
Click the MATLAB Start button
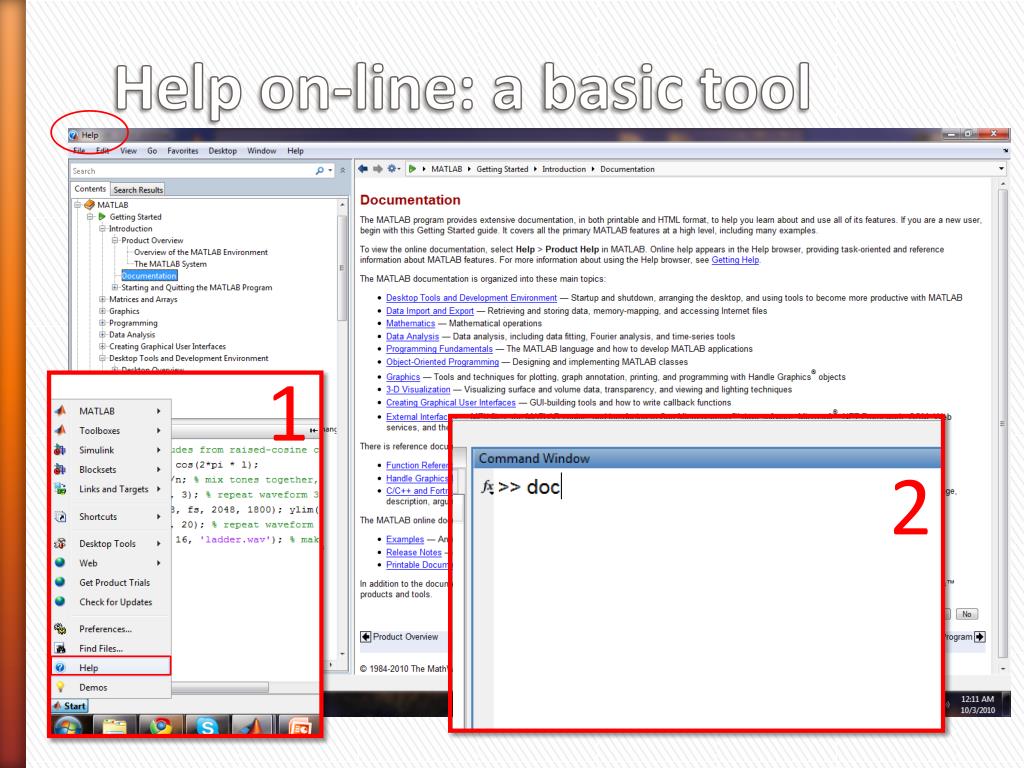(x=70, y=705)
